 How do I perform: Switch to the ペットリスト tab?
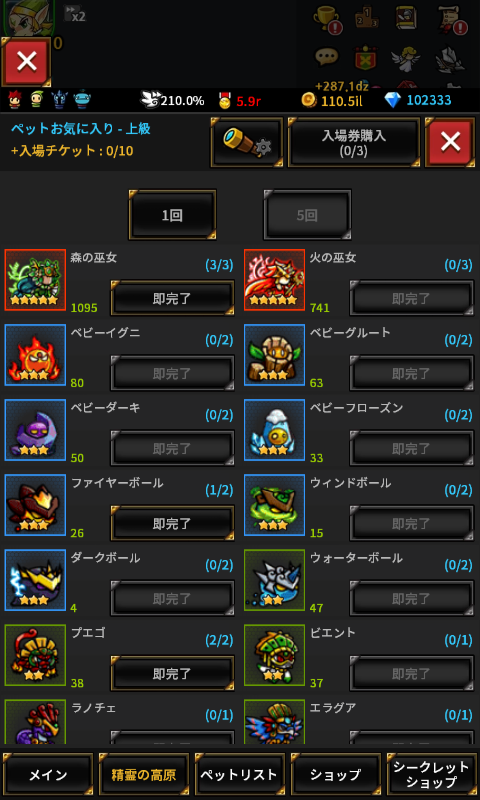[240, 774]
